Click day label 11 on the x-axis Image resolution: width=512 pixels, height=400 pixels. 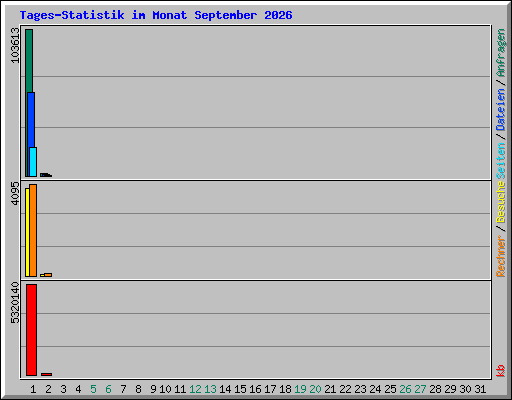click(x=180, y=389)
